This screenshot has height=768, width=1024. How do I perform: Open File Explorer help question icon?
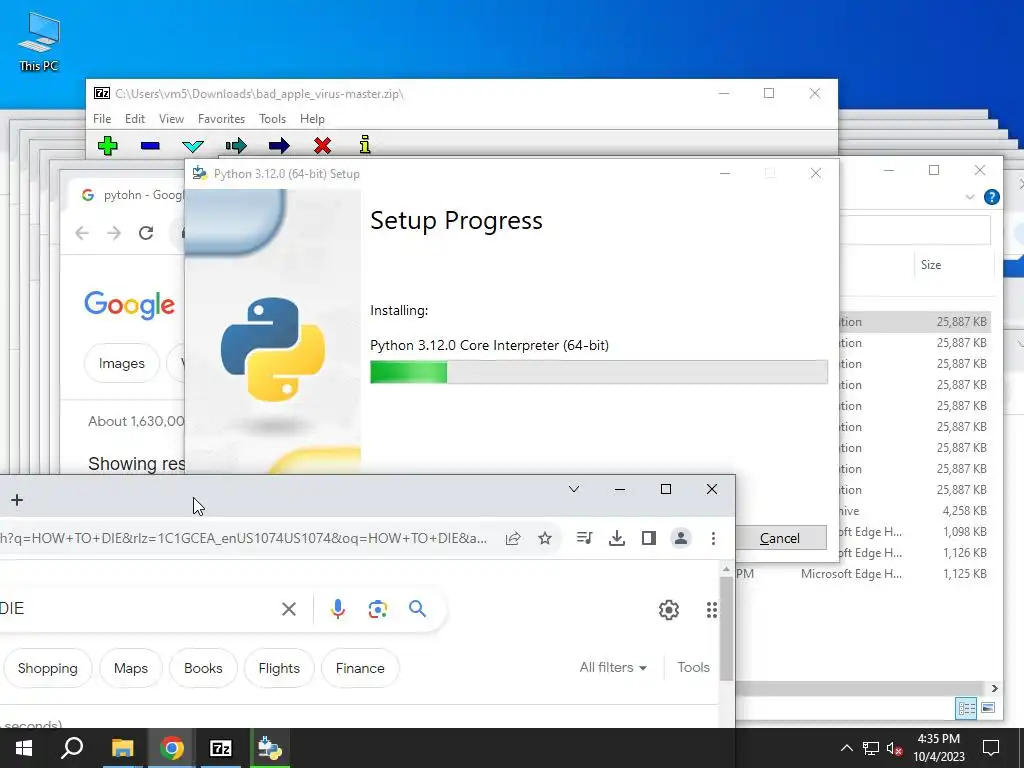(x=991, y=197)
